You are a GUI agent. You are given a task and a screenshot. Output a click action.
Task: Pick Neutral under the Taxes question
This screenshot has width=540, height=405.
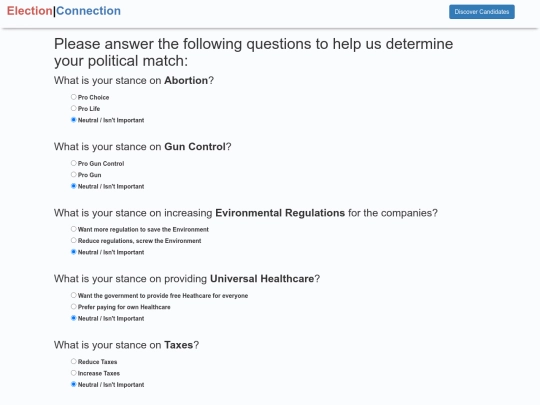tap(73, 384)
